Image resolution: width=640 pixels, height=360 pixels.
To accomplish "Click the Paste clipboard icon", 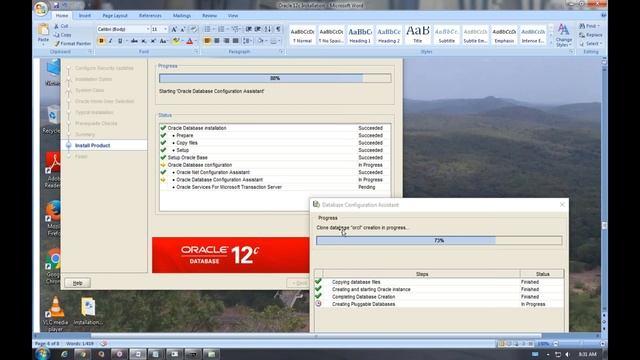I will (x=43, y=29).
